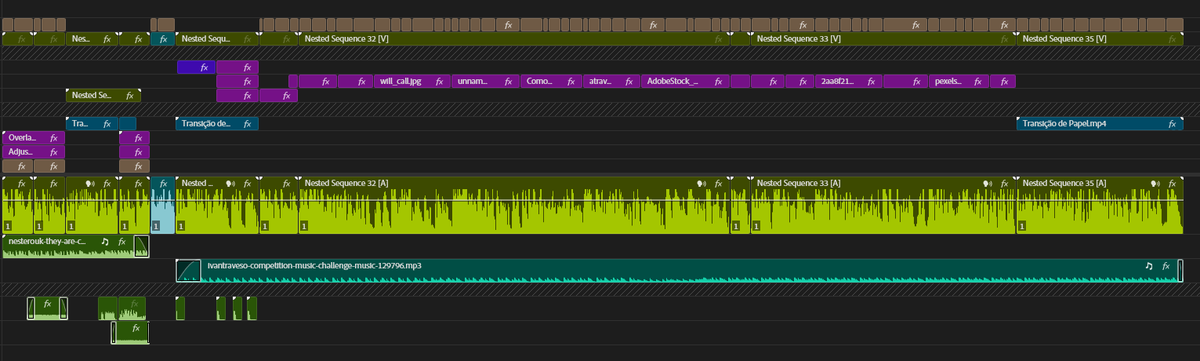Select the Nested Sequence 33 [V] clip label
Viewport: 1200px width, 361px height.
(799, 39)
